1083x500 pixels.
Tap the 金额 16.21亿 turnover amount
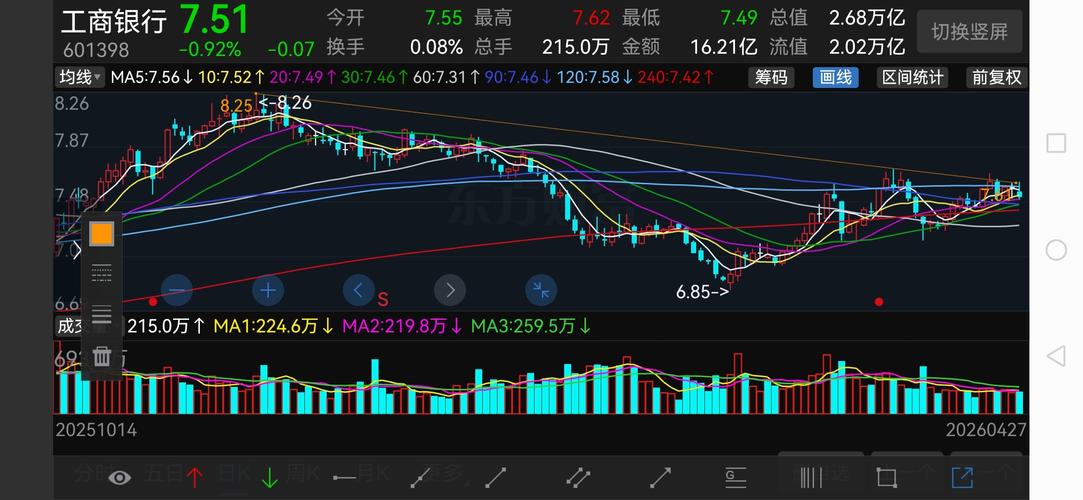[x=689, y=47]
